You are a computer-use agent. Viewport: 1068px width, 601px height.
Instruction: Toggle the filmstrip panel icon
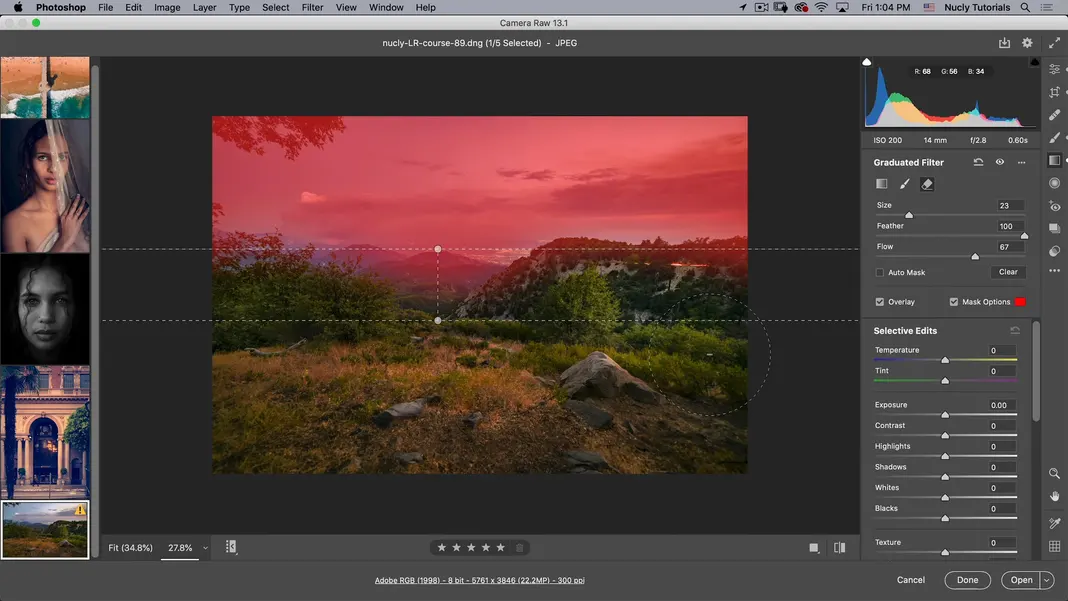click(x=231, y=546)
